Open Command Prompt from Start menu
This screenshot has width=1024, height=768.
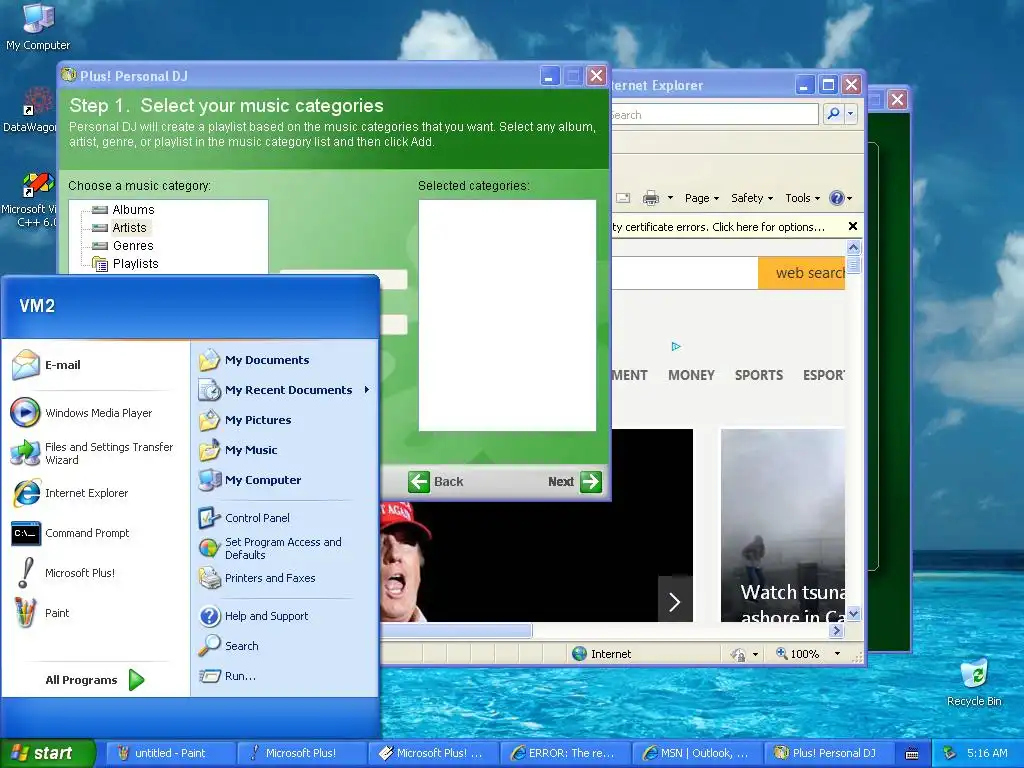coord(71,533)
